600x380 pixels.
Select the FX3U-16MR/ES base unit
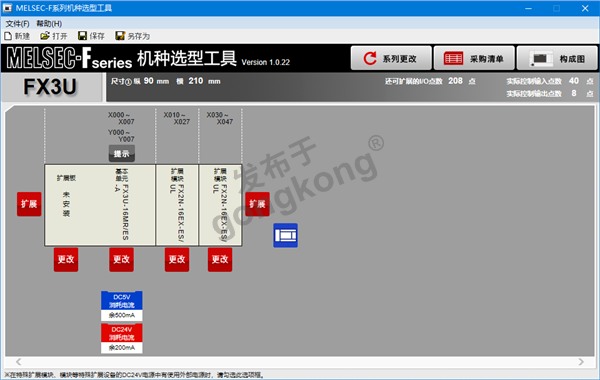[122, 205]
